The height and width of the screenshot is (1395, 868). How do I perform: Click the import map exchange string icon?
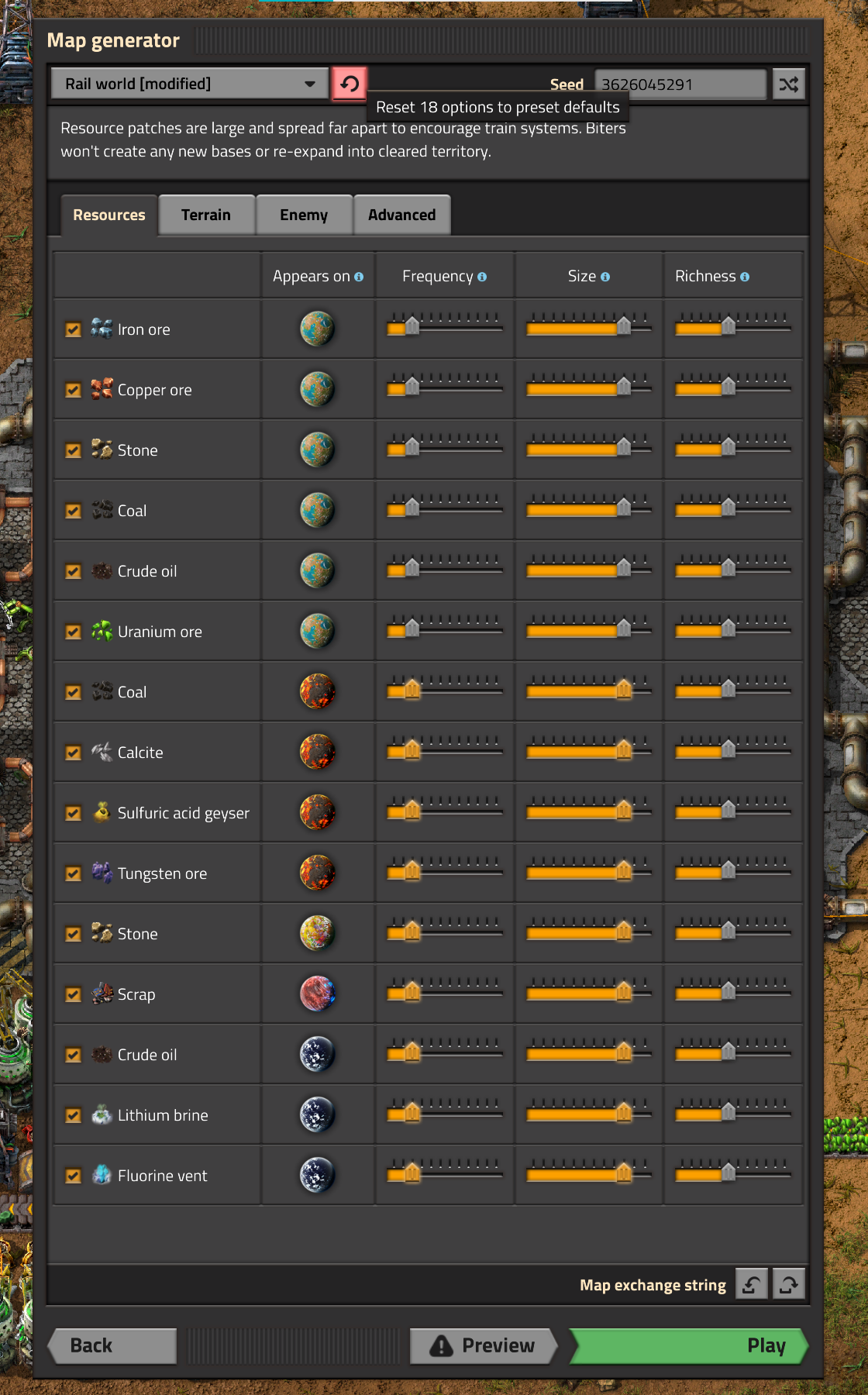751,1284
